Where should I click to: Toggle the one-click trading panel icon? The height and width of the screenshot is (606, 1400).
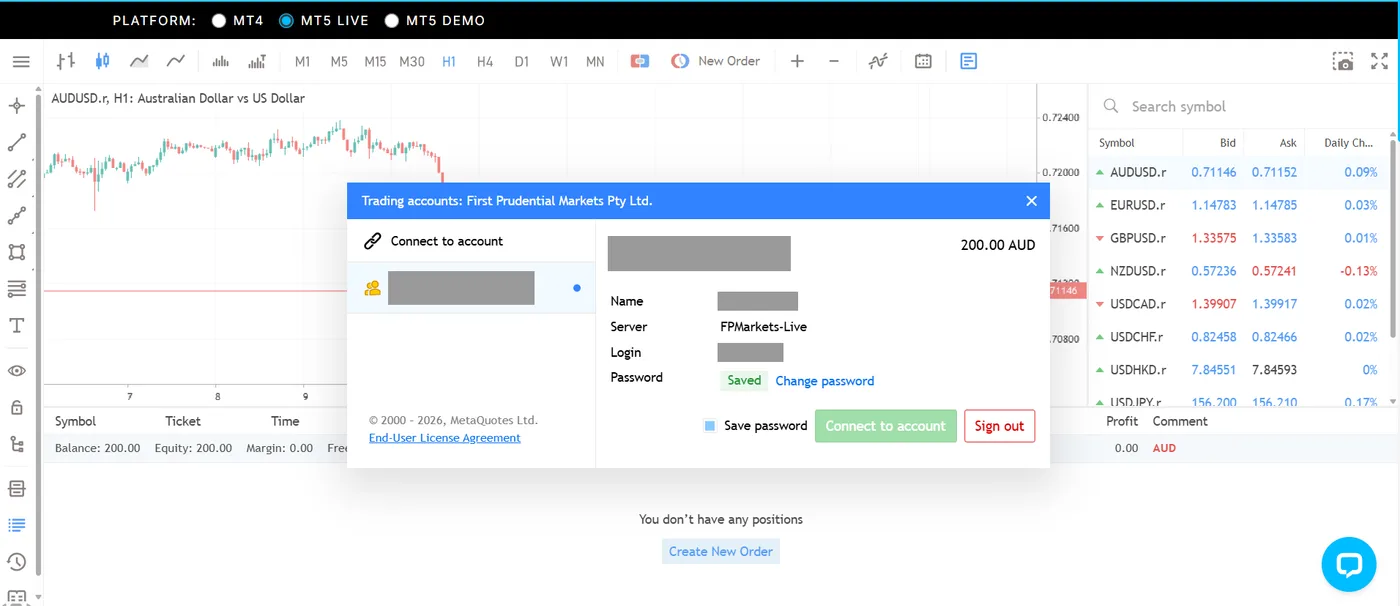point(640,61)
